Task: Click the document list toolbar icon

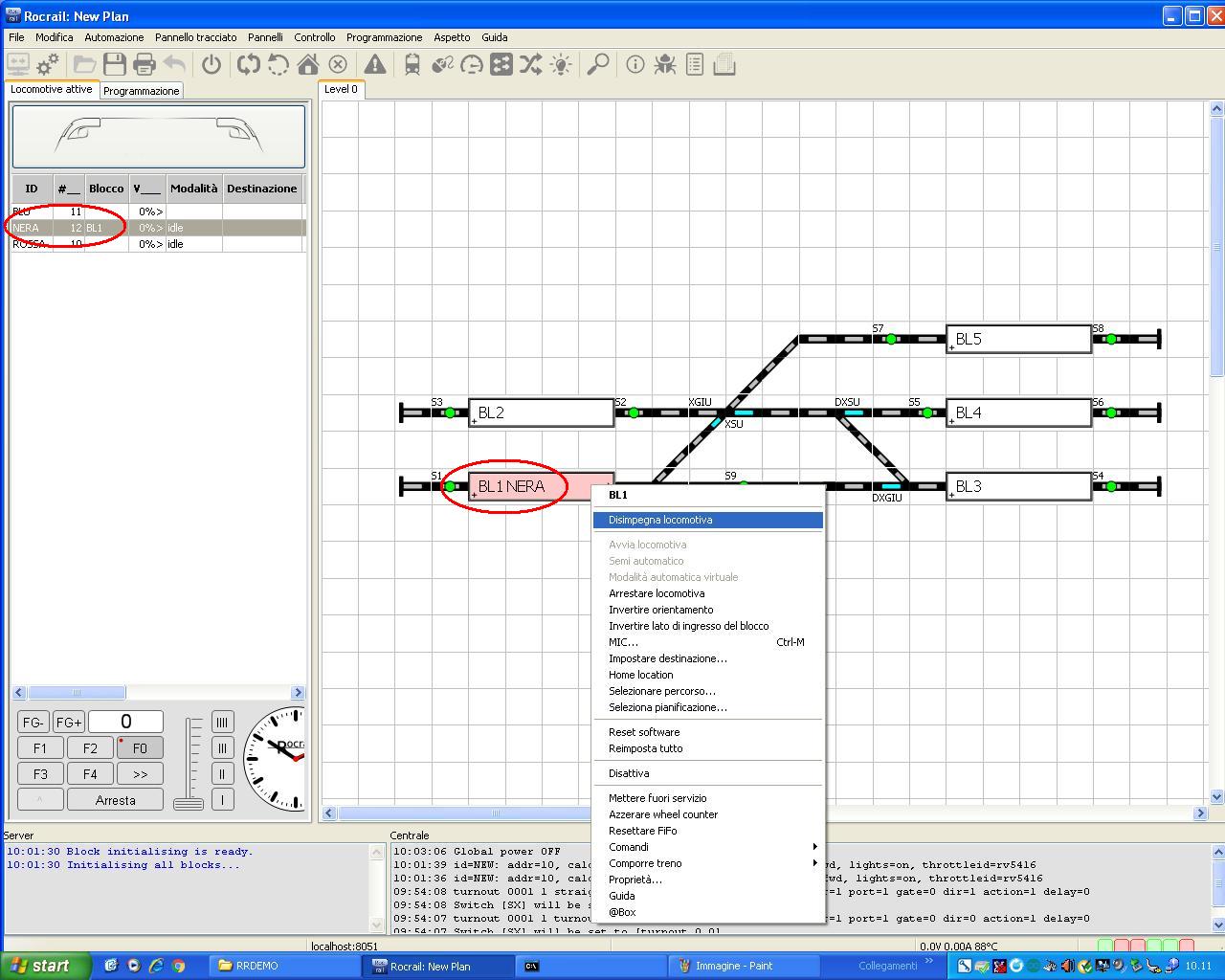Action: (x=695, y=64)
